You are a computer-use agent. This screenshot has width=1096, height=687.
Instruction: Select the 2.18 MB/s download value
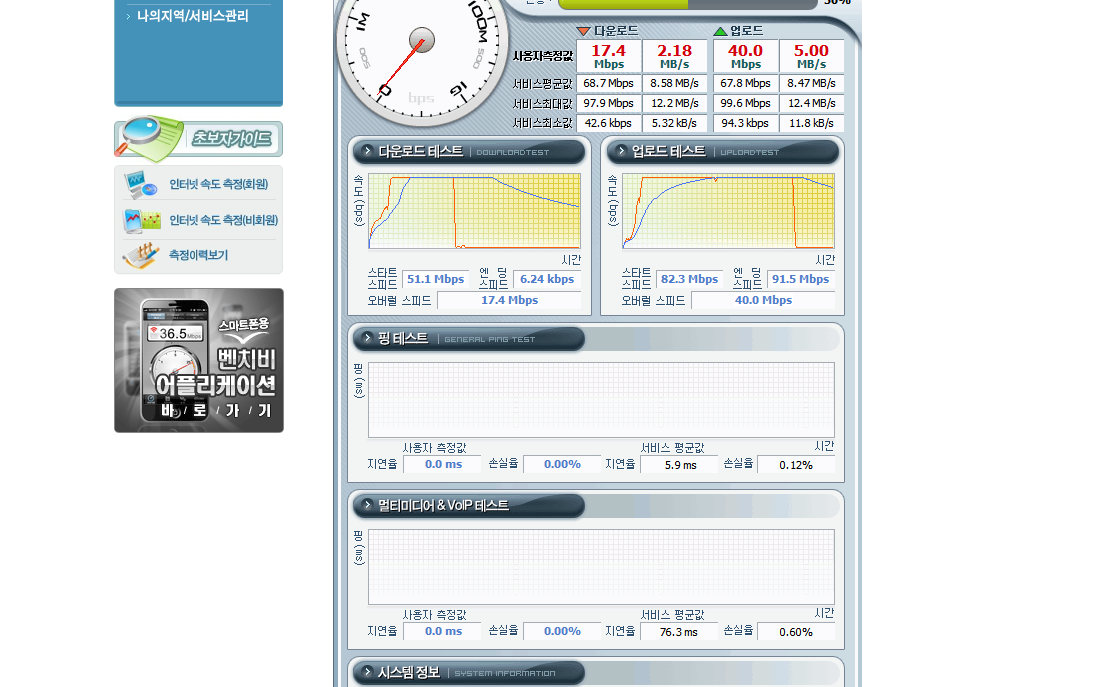tap(675, 56)
